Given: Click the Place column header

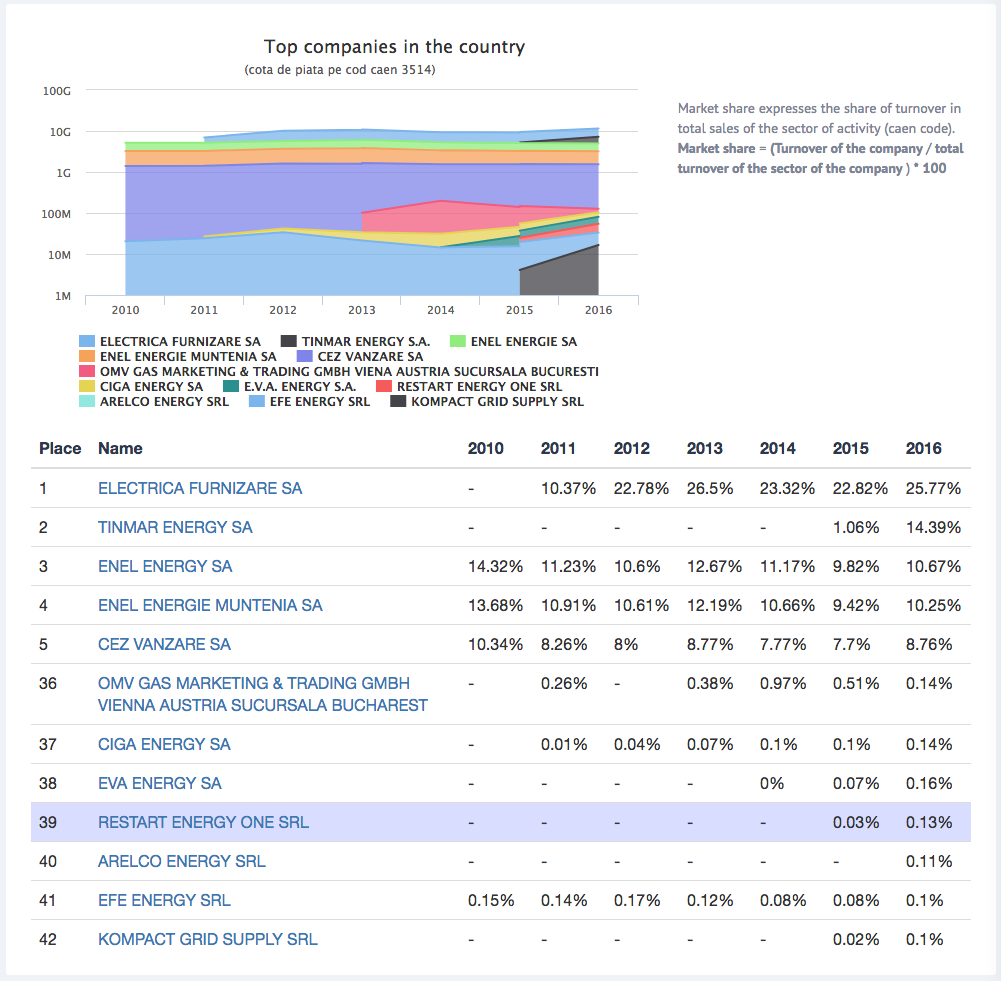Looking at the screenshot, I should point(60,448).
